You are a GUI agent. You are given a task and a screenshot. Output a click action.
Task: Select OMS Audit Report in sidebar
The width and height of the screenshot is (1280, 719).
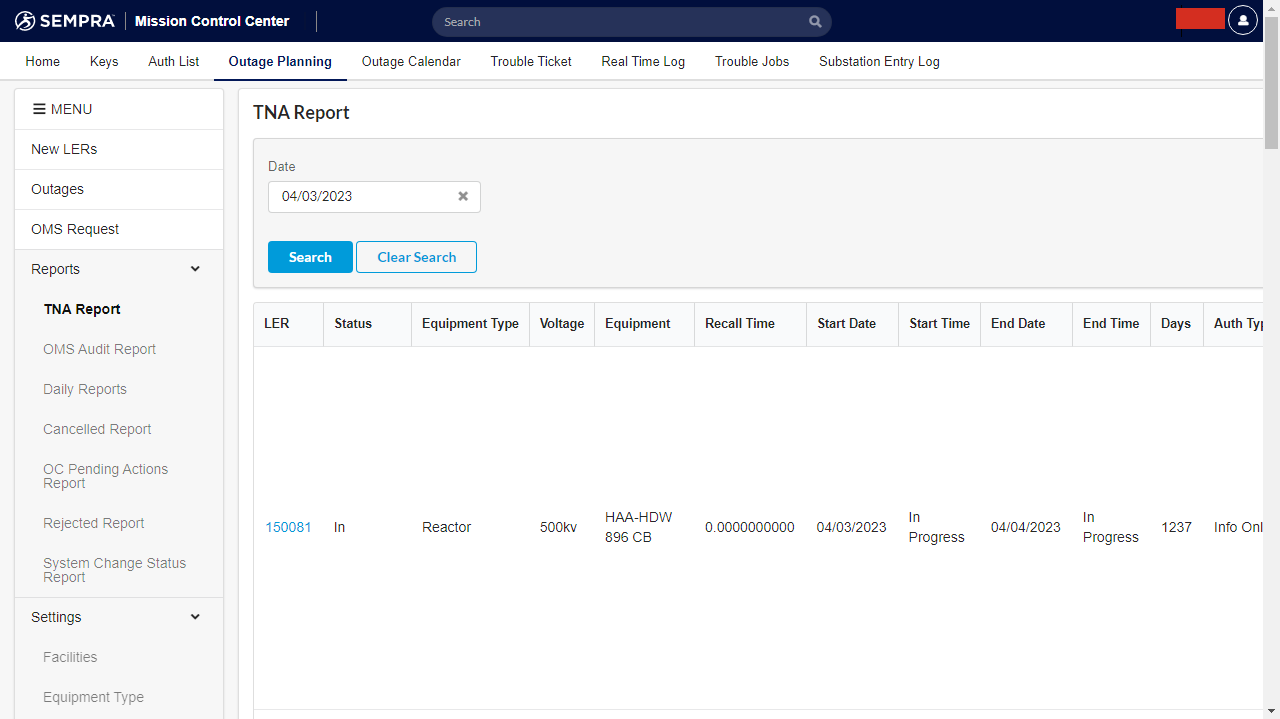pyautogui.click(x=99, y=349)
